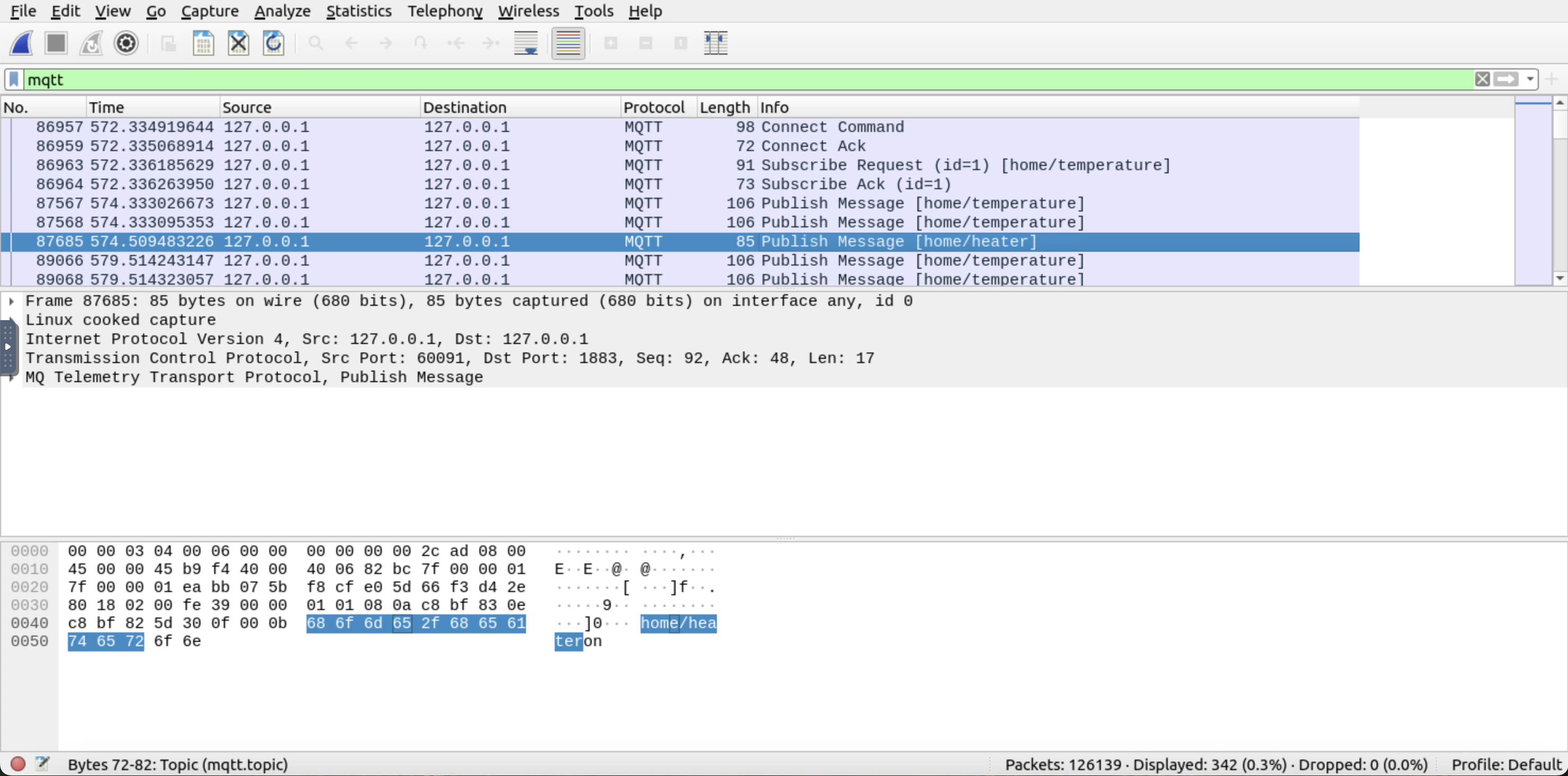The height and width of the screenshot is (776, 1568).
Task: Toggle packet list colorization
Action: pos(568,43)
